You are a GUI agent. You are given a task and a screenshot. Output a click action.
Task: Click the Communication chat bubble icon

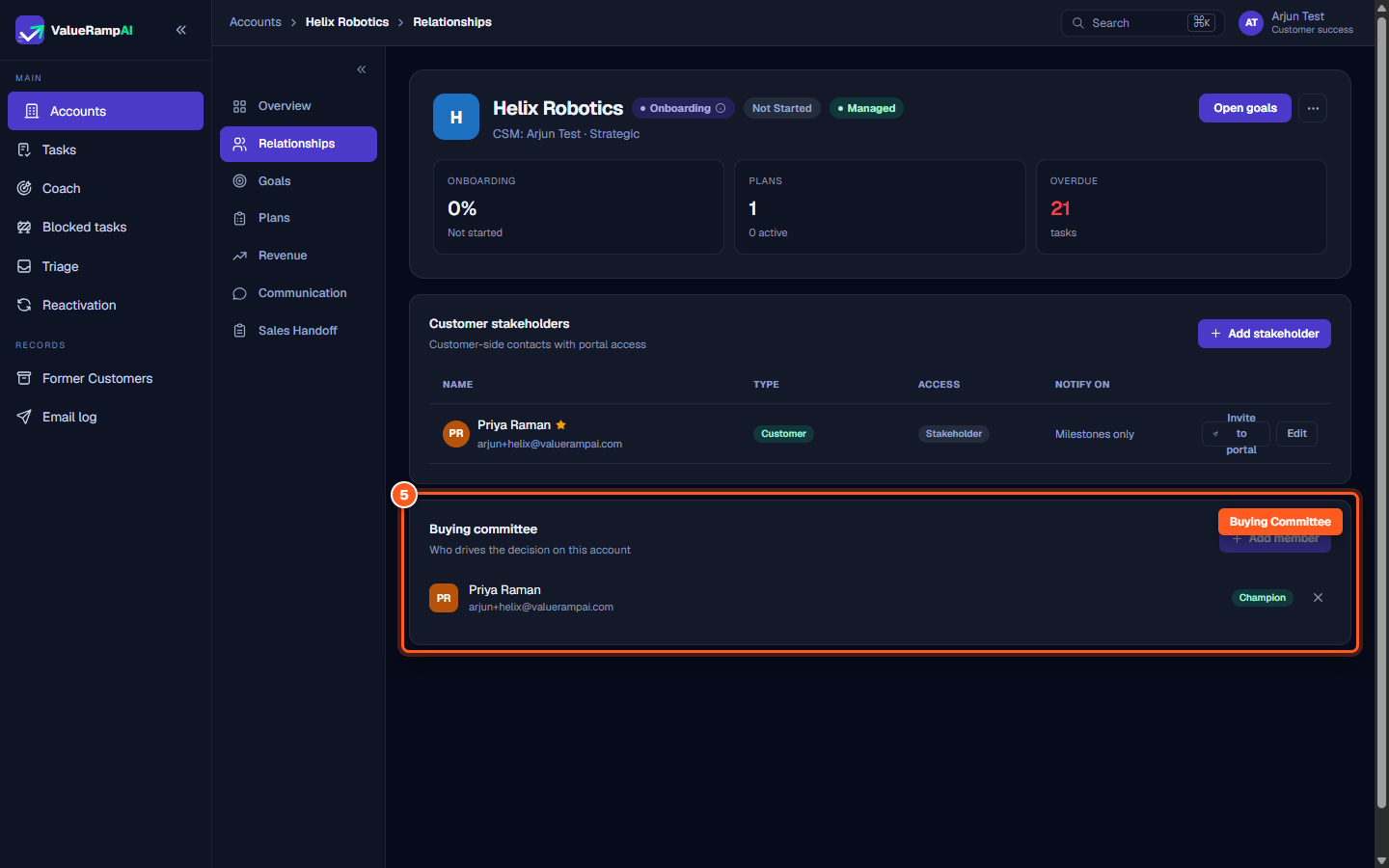pos(240,293)
